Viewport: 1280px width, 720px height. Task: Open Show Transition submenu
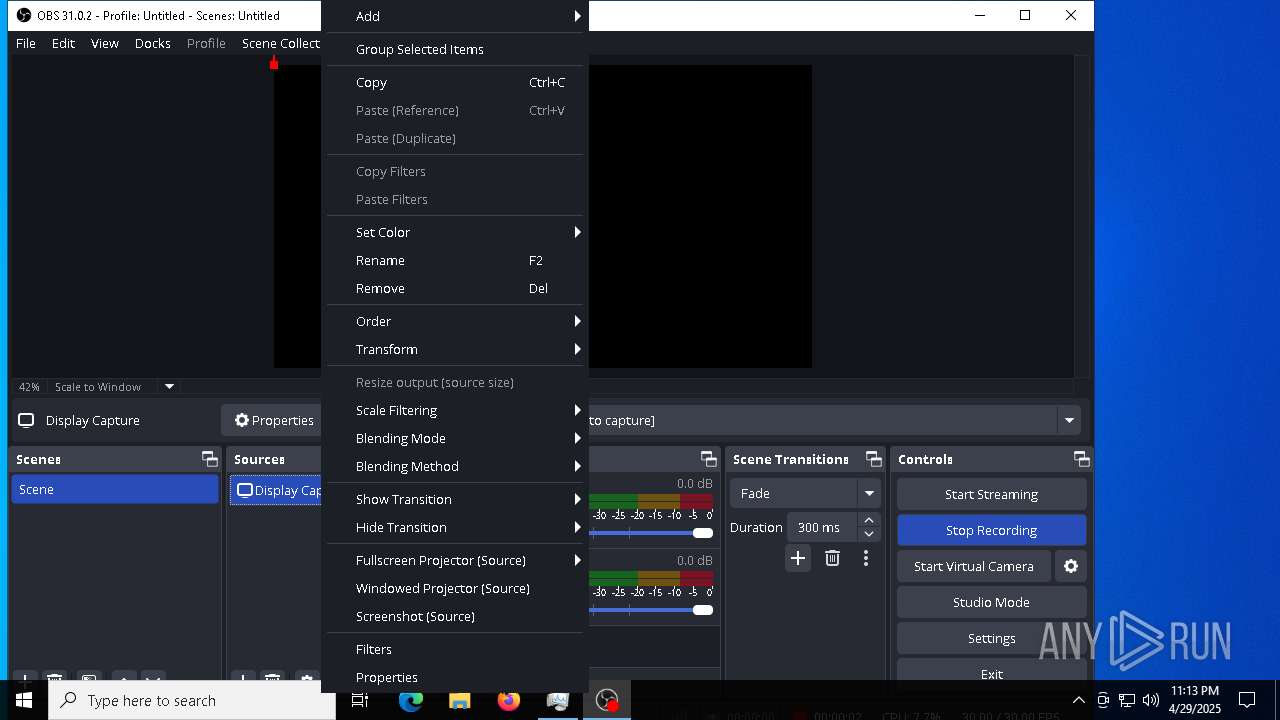(x=455, y=499)
